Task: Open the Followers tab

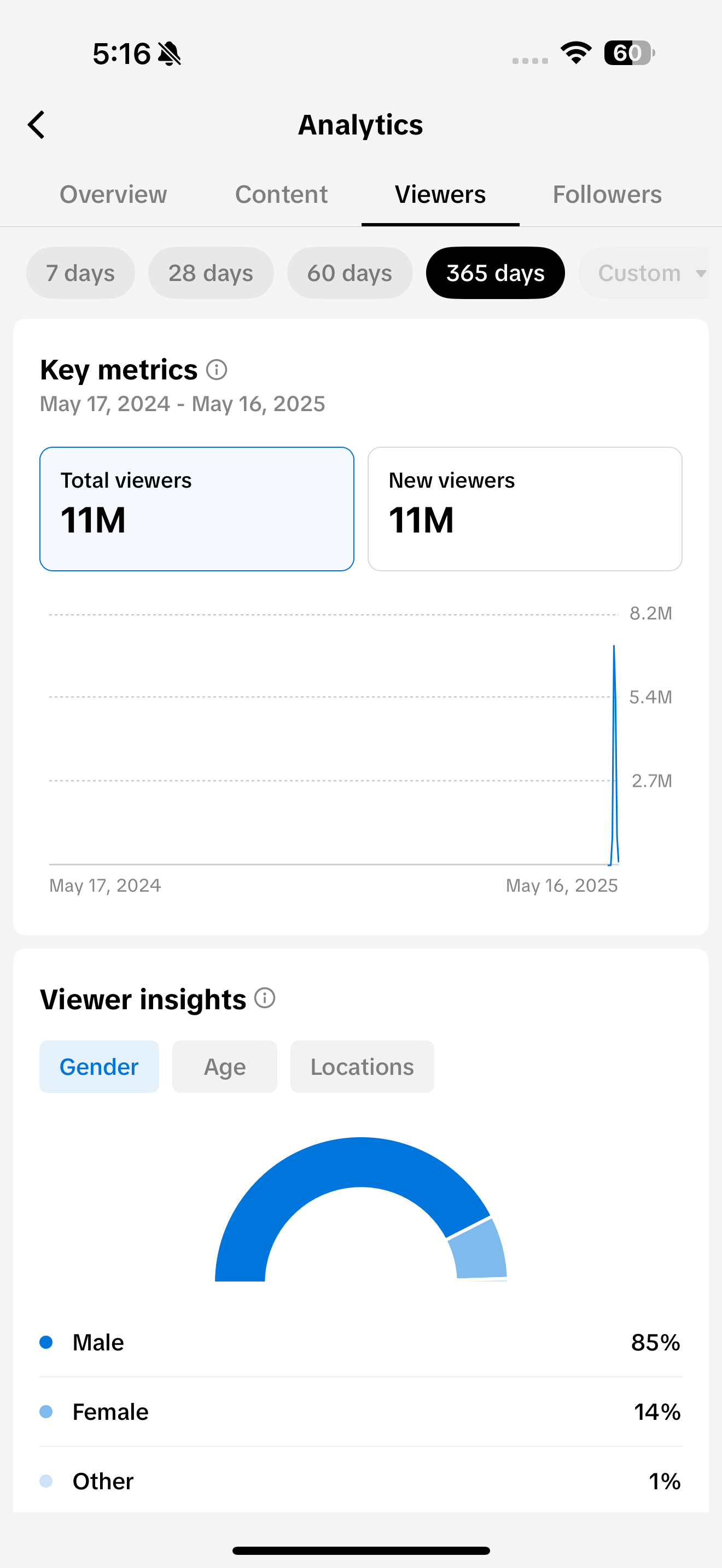Action: click(x=607, y=194)
